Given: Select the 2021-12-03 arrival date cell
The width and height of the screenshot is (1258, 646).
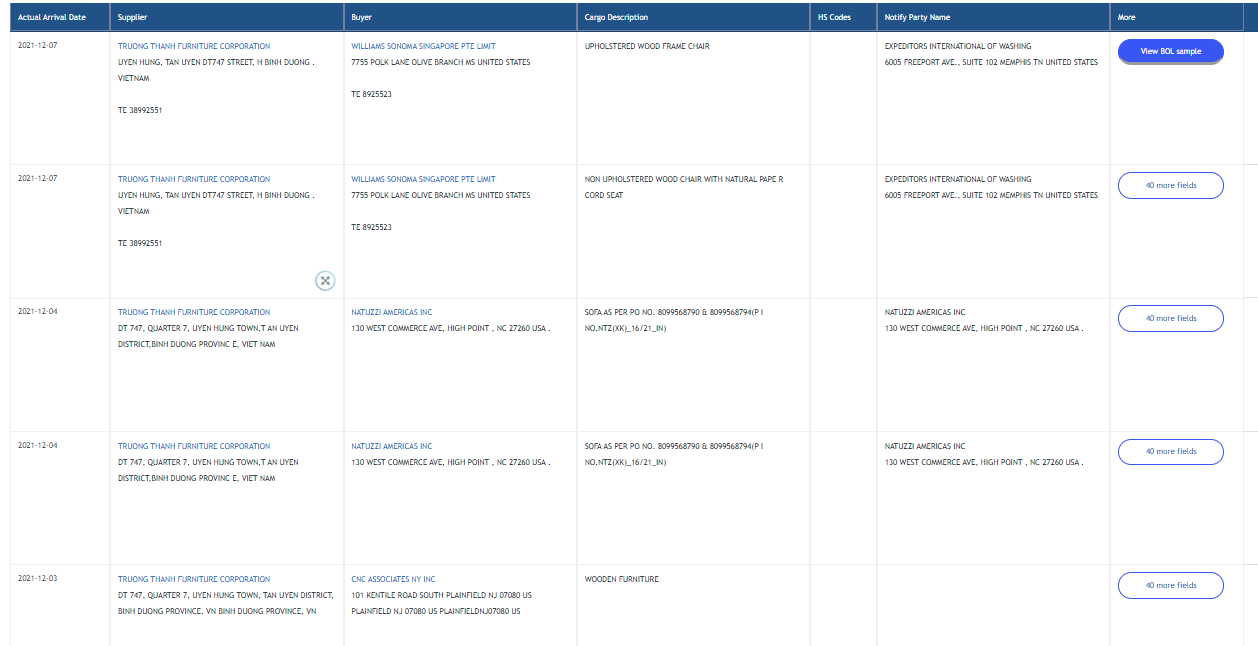Looking at the screenshot, I should [x=38, y=579].
